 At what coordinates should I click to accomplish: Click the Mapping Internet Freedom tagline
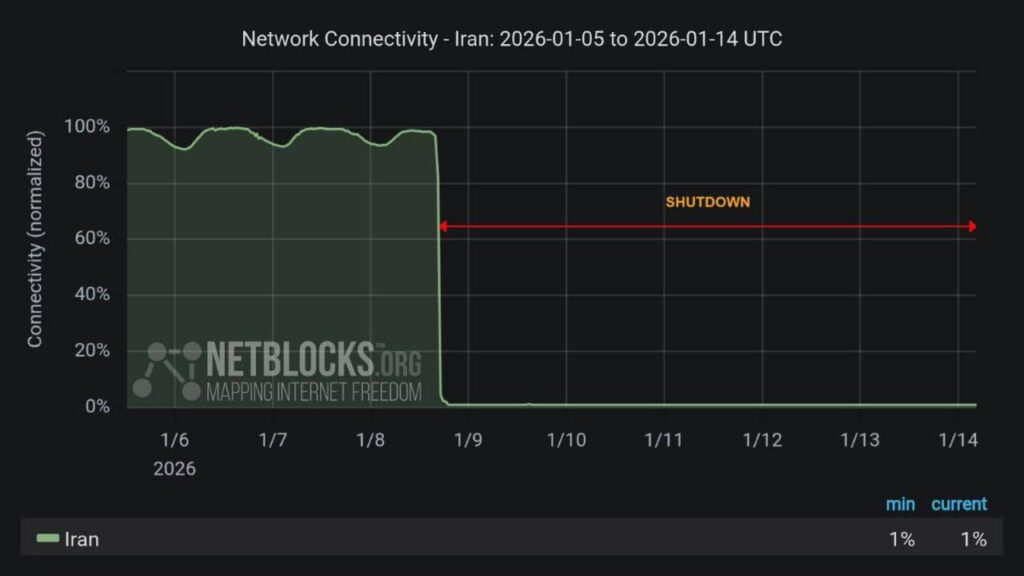[x=313, y=391]
